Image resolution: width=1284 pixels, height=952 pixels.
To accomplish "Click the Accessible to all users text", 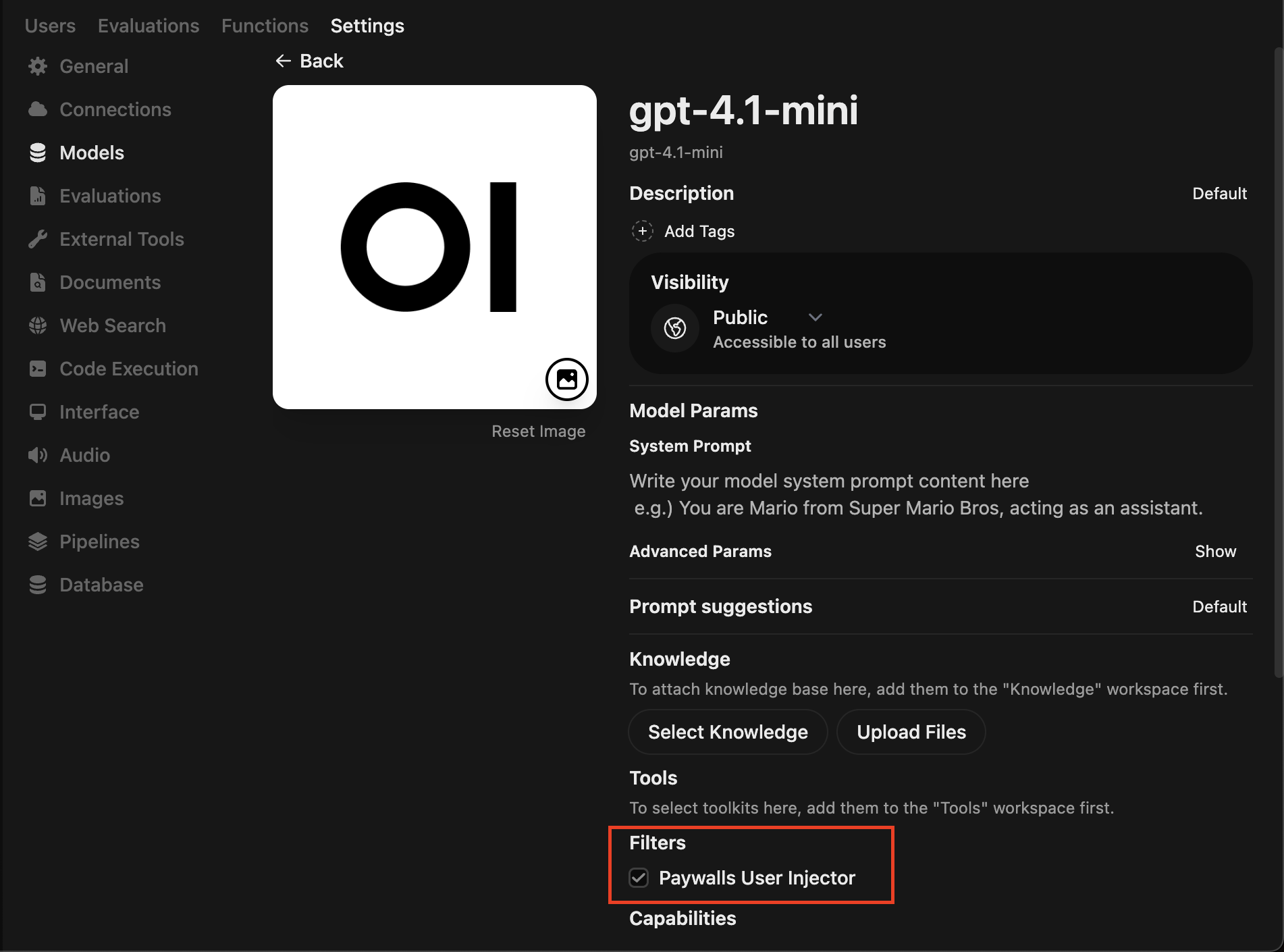I will pos(799,342).
